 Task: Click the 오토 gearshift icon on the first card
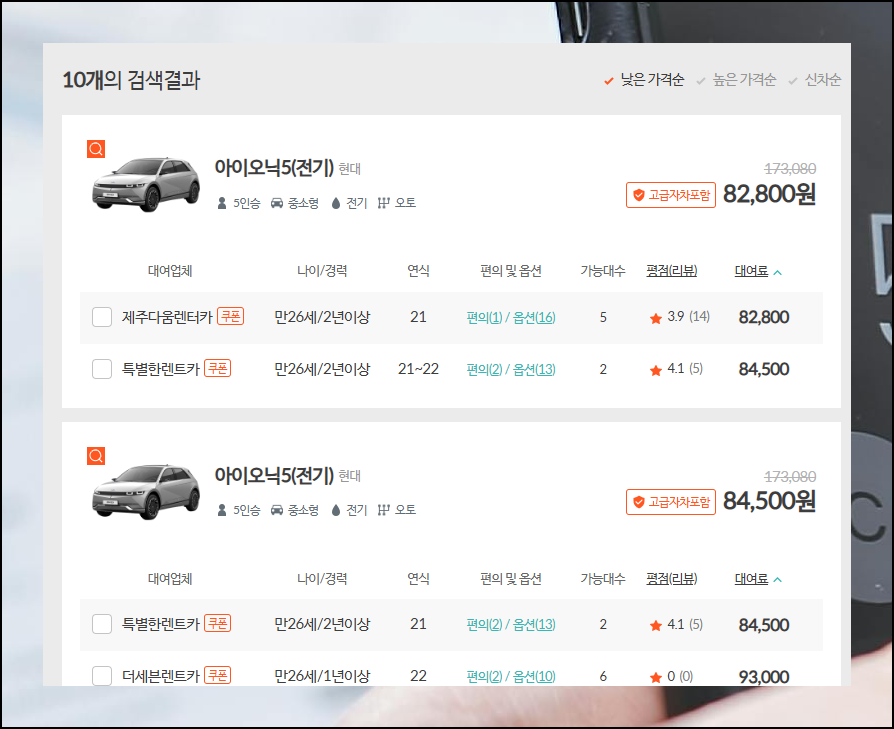coord(384,203)
